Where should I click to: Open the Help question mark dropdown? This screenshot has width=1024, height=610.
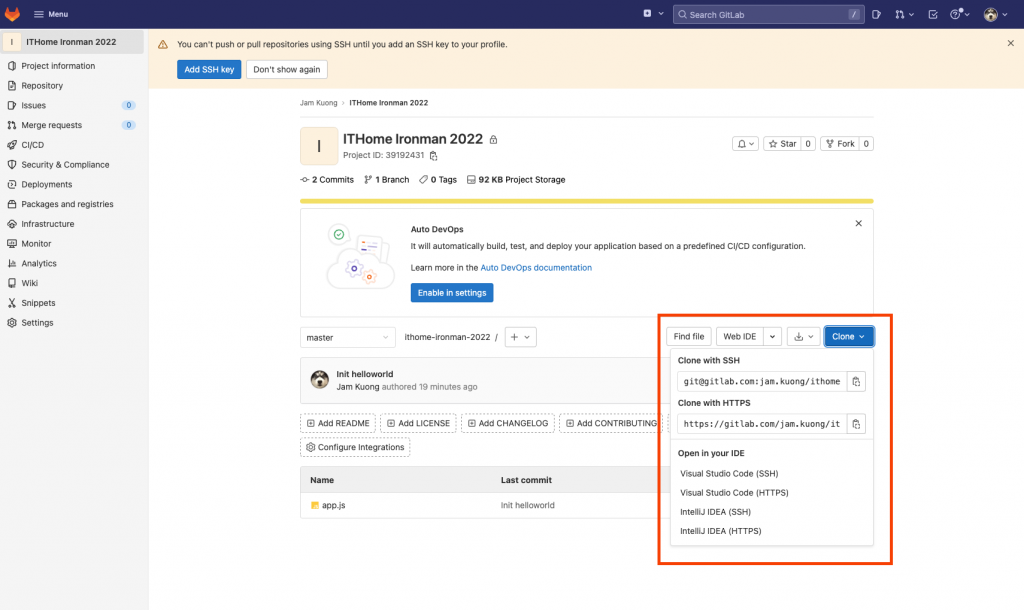point(959,14)
